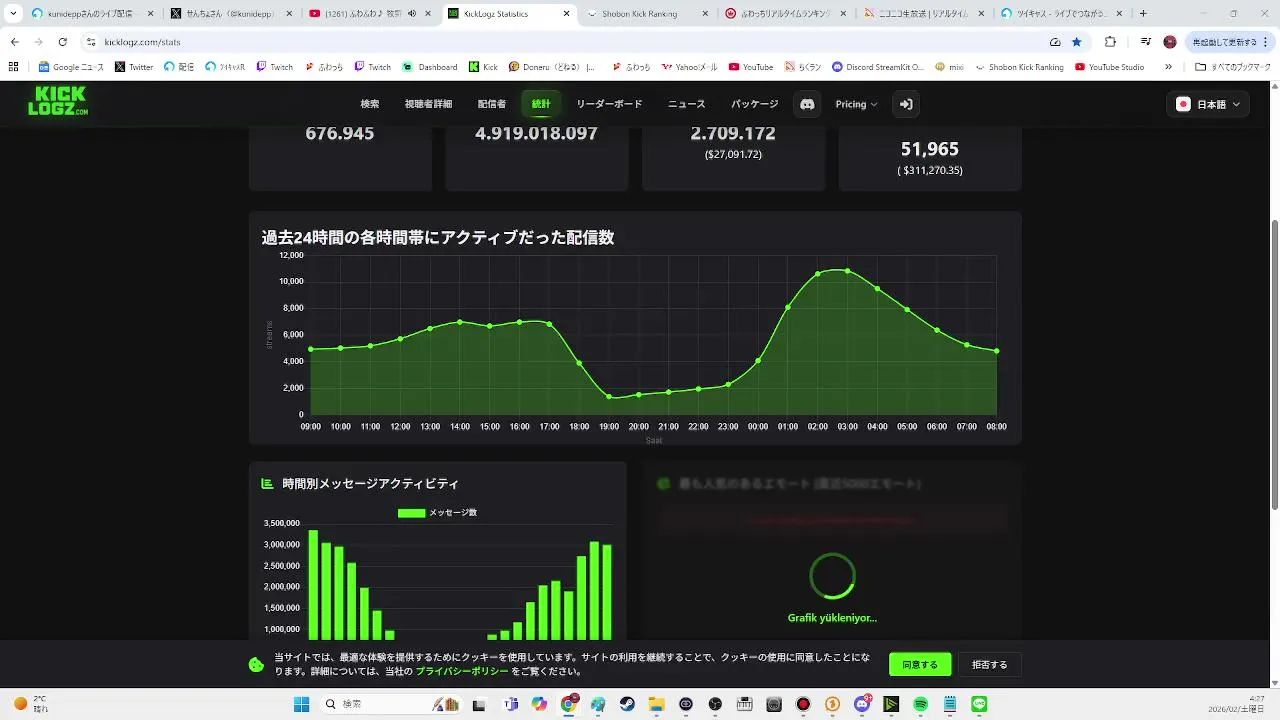Open the リーダーボード page

[609, 104]
